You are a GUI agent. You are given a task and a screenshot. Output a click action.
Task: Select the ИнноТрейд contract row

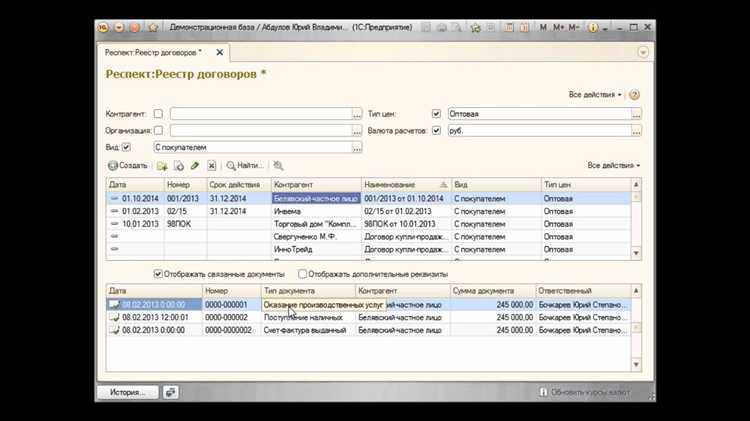pos(368,249)
